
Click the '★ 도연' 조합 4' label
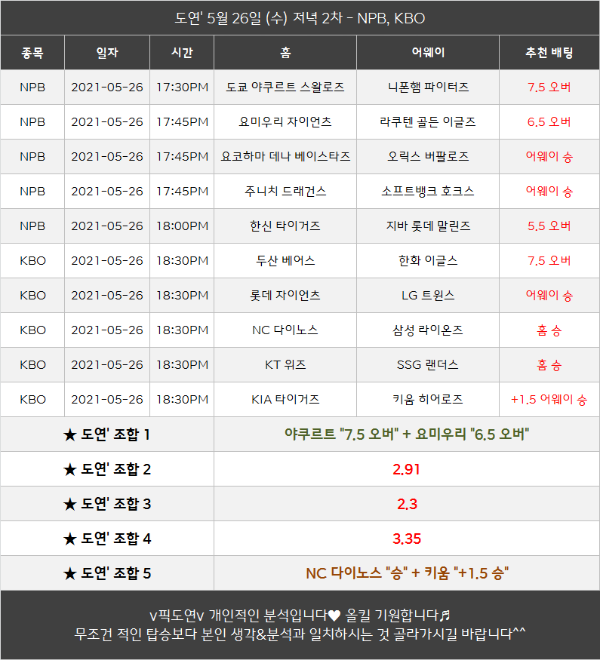click(x=107, y=538)
